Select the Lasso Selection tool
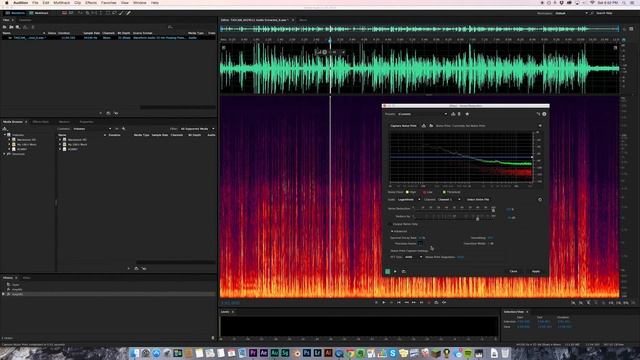Screen dimensions: 640x360 click(x=114, y=13)
